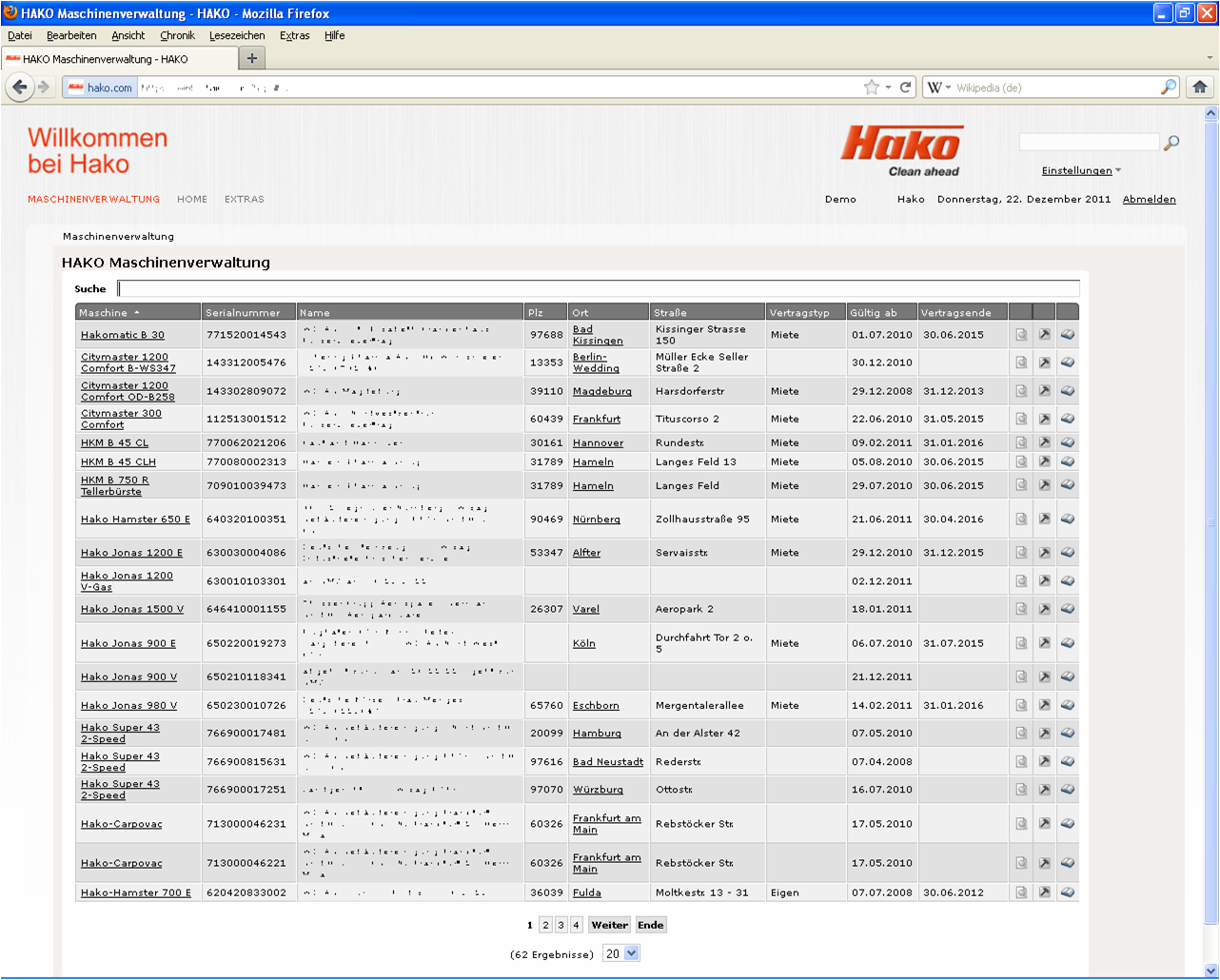Viewport: 1220px width, 980px height.
Task: Open the Lesezeichen menu
Action: 237,36
